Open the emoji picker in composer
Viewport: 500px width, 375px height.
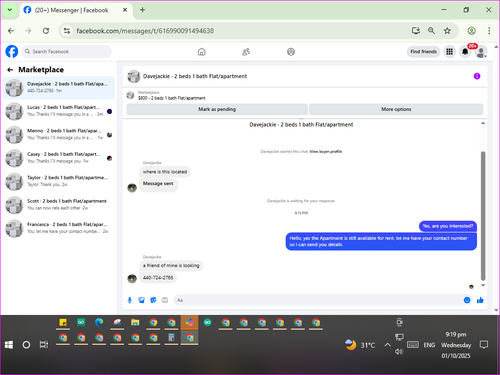(x=467, y=300)
